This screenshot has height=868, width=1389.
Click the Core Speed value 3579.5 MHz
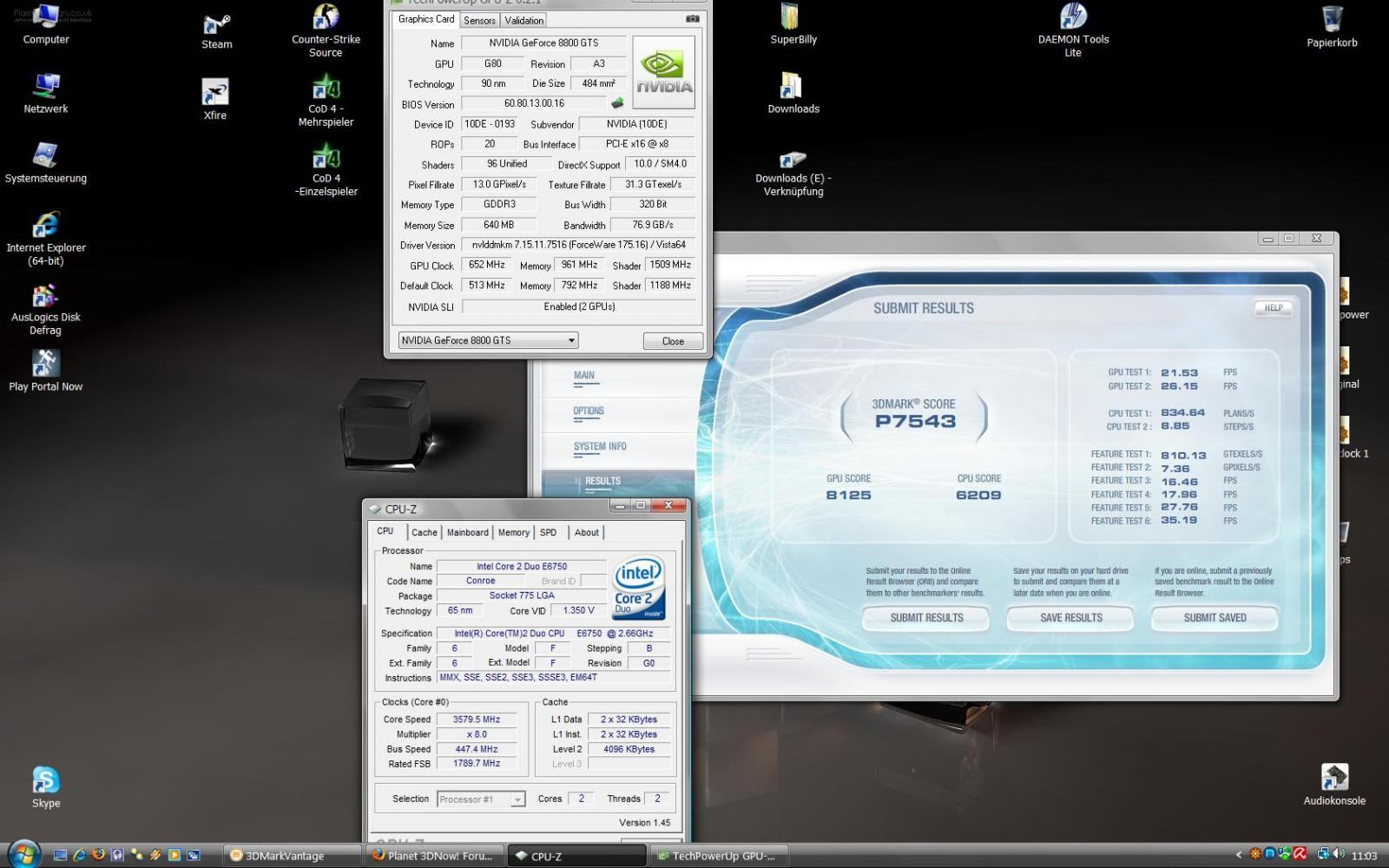click(x=477, y=720)
